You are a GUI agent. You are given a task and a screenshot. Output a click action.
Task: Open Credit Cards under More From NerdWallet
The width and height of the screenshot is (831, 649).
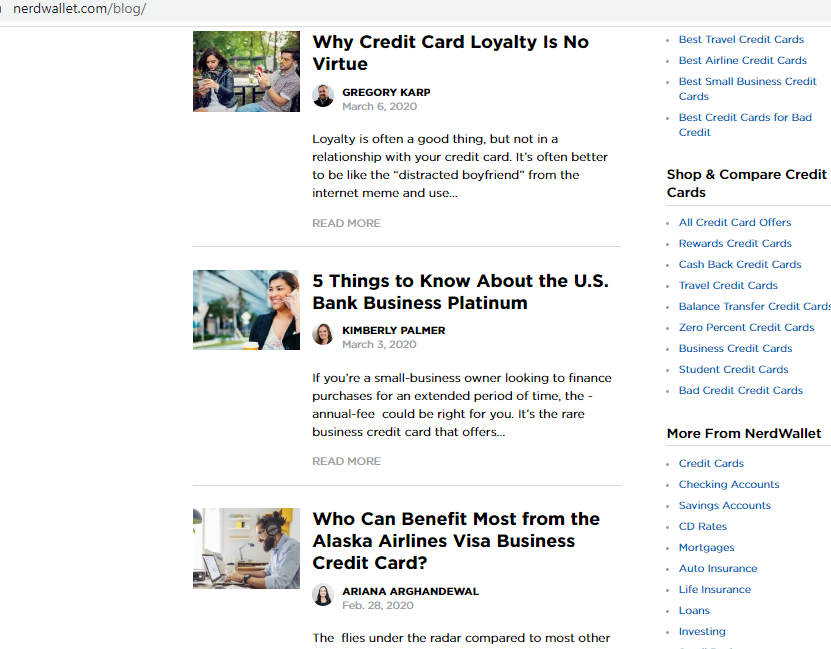[712, 463]
